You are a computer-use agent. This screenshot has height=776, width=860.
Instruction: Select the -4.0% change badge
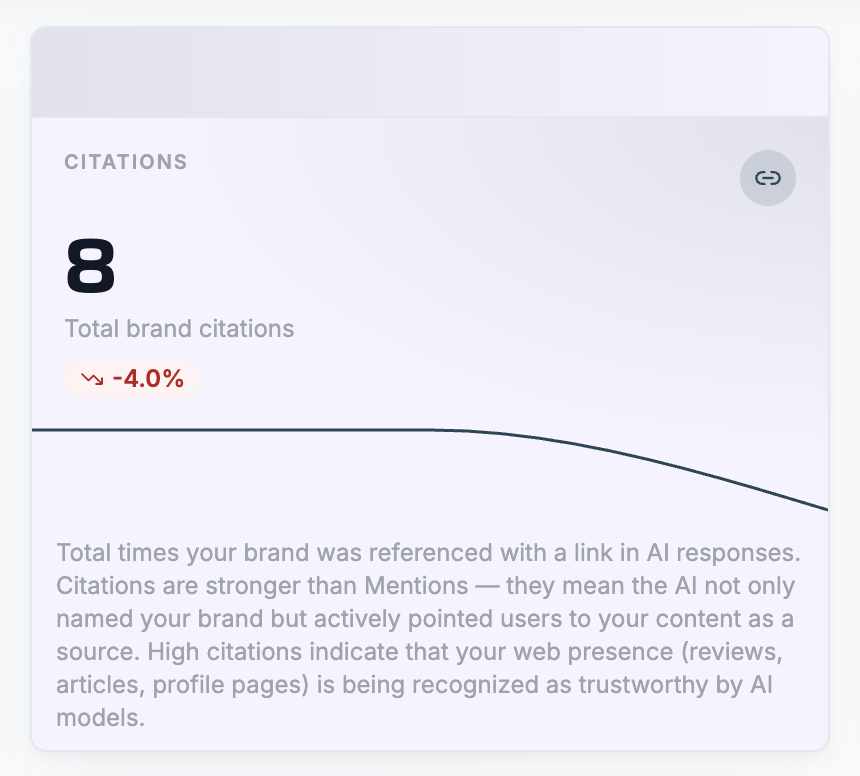tap(132, 378)
